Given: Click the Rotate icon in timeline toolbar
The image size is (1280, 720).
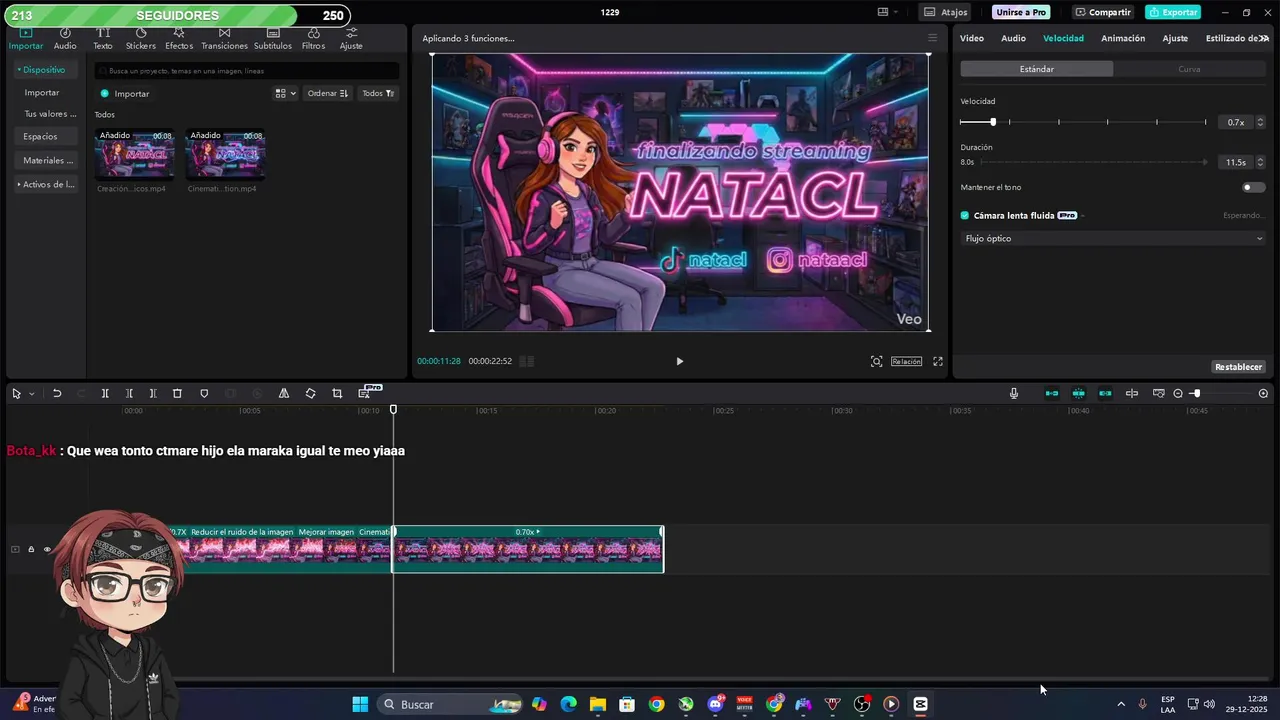Looking at the screenshot, I should pyautogui.click(x=310, y=394).
